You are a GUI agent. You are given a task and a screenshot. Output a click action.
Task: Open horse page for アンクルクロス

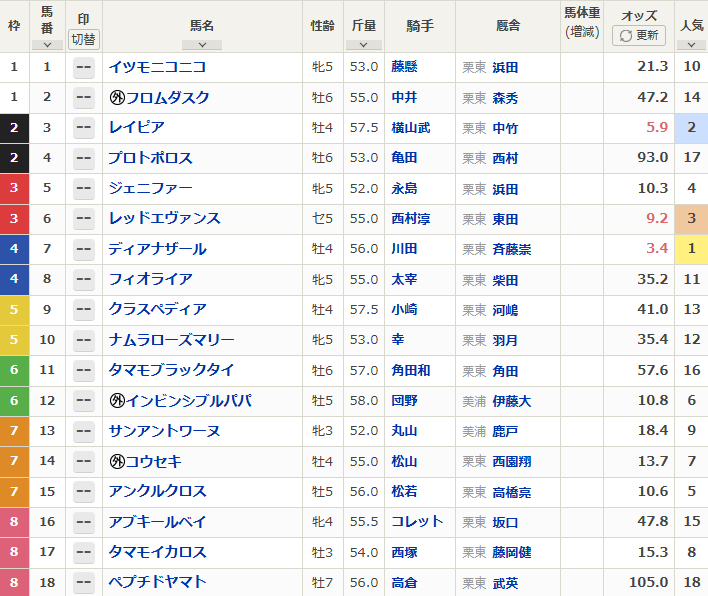[x=158, y=491]
